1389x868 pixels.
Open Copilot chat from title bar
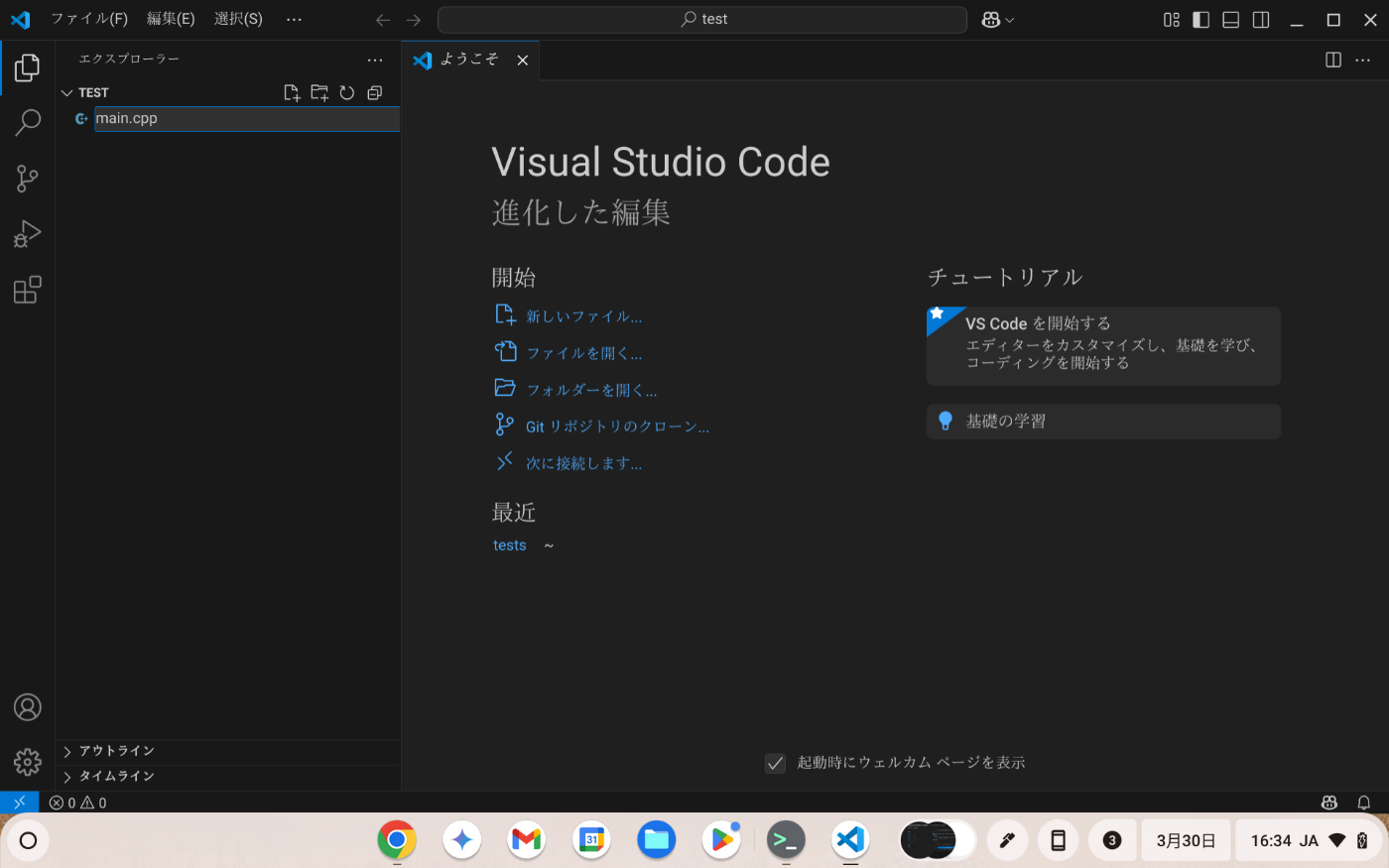pos(990,20)
